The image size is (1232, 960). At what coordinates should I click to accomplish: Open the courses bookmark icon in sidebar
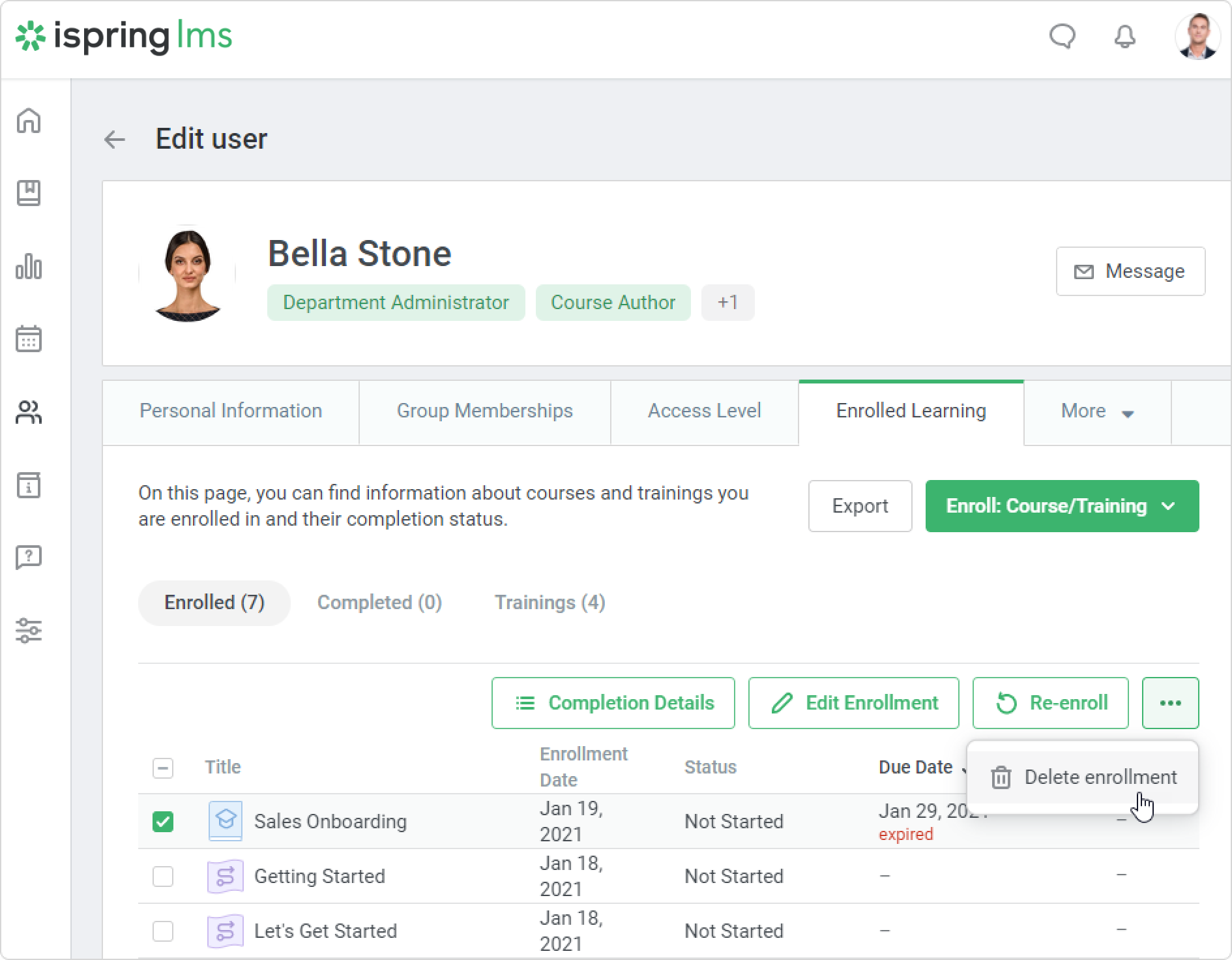tap(29, 193)
